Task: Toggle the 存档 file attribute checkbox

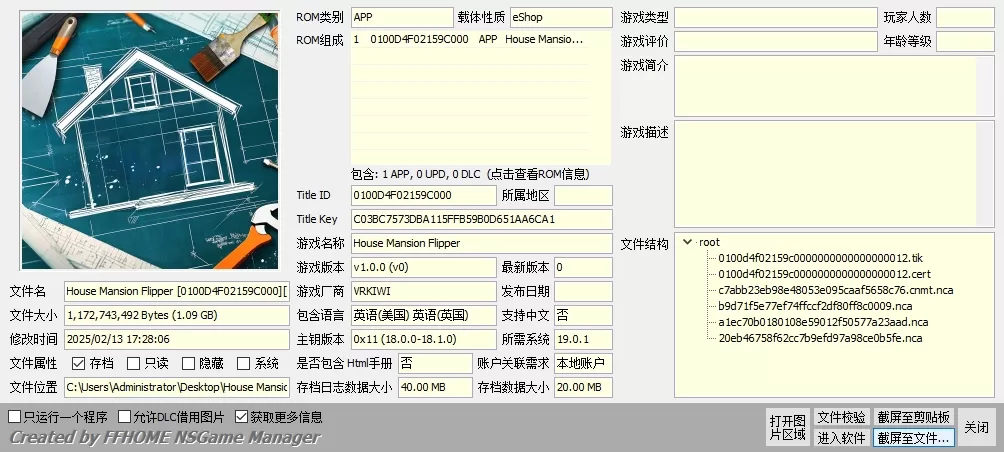Action: [x=79, y=364]
